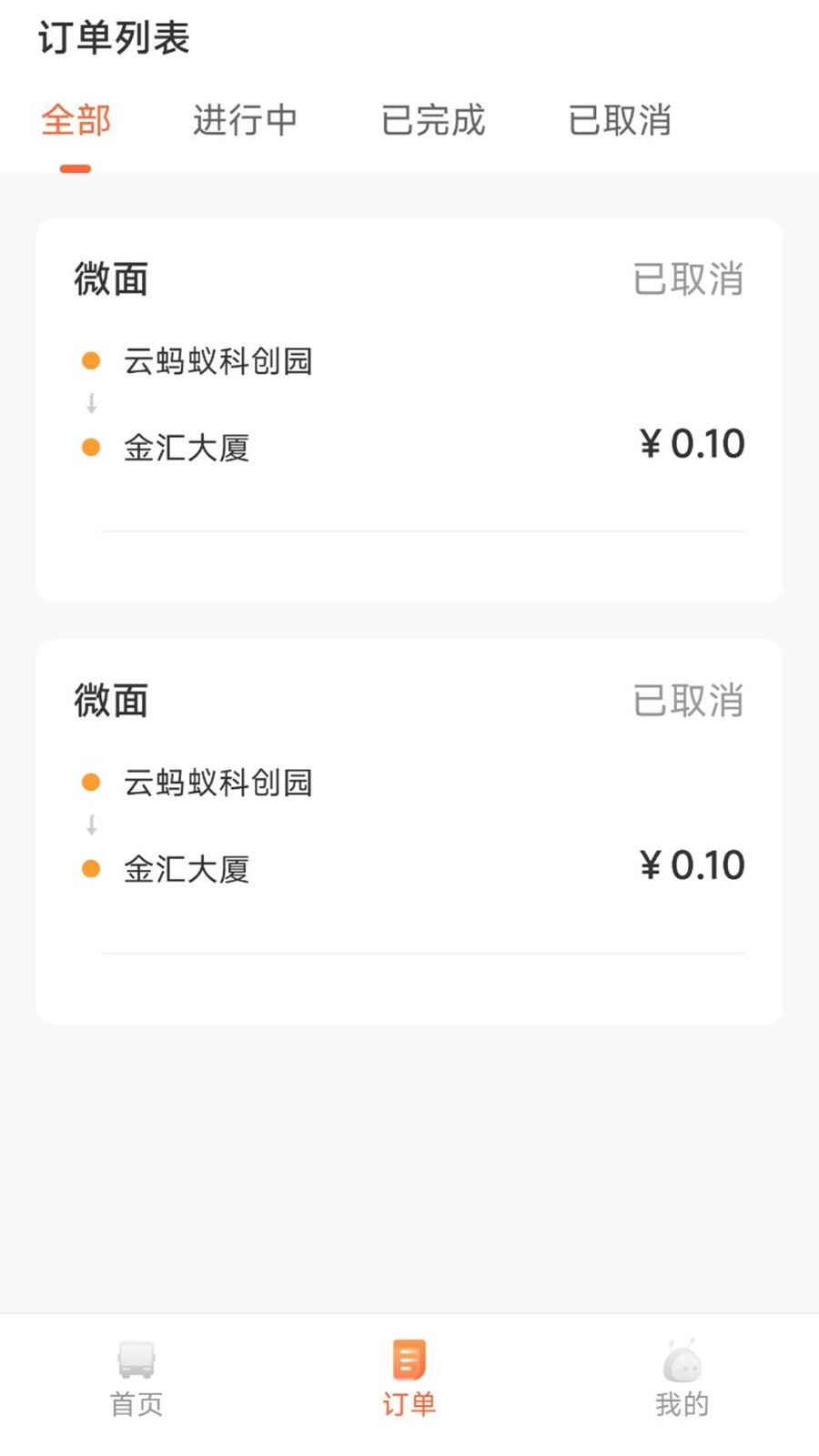Tap first order's orange pickup dot

[x=91, y=361]
